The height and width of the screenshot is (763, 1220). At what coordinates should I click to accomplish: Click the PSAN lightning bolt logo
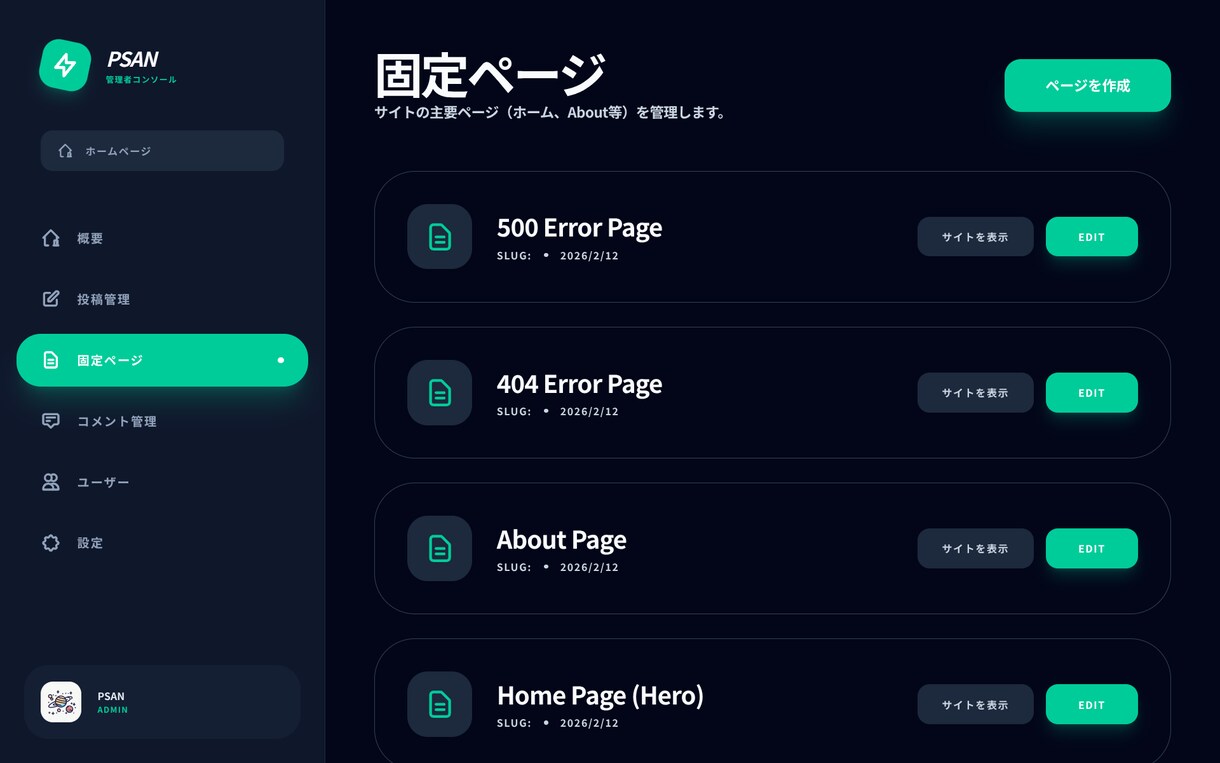65,65
